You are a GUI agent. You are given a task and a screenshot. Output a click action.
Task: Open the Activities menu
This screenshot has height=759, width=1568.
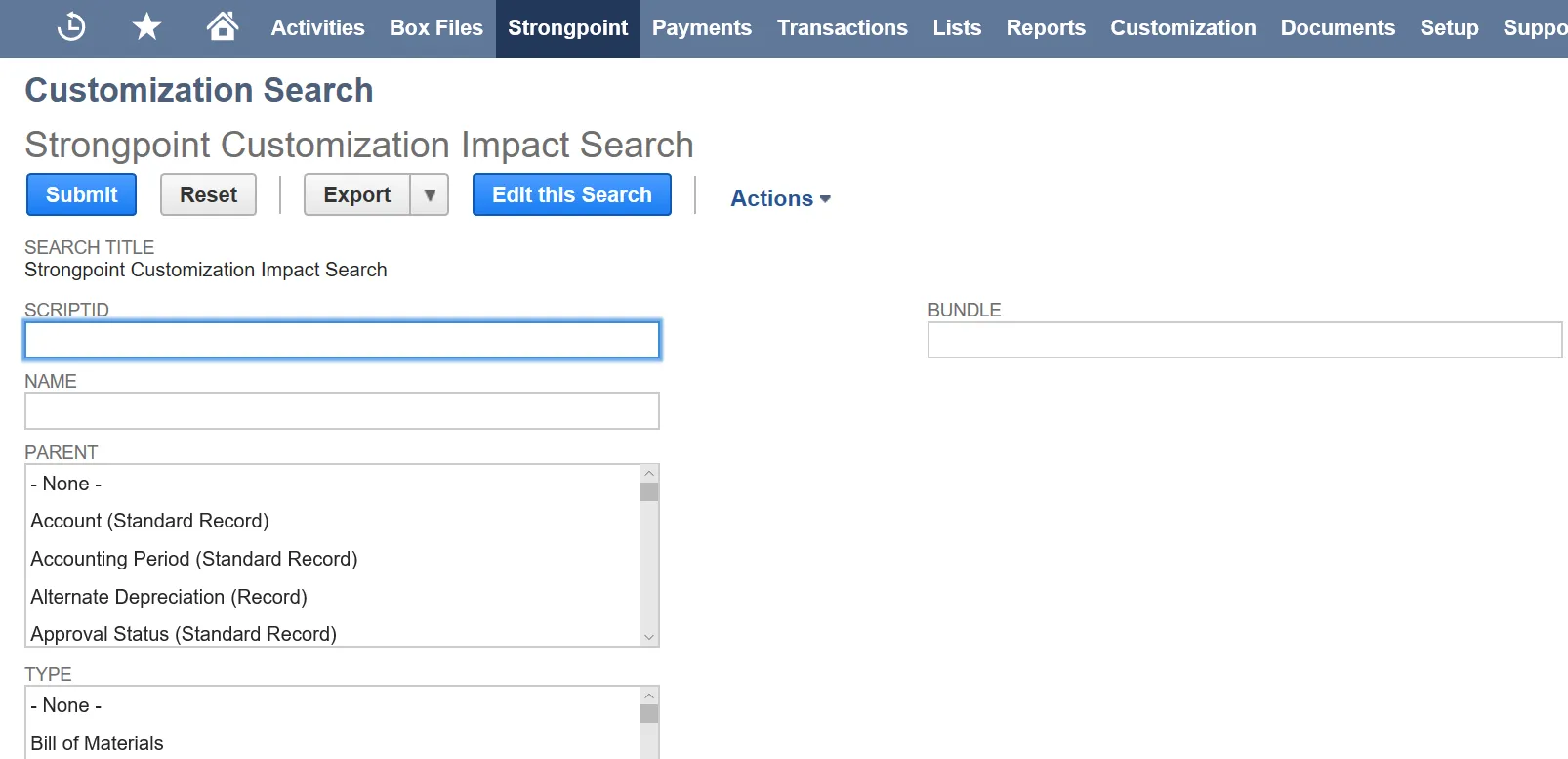coord(317,28)
